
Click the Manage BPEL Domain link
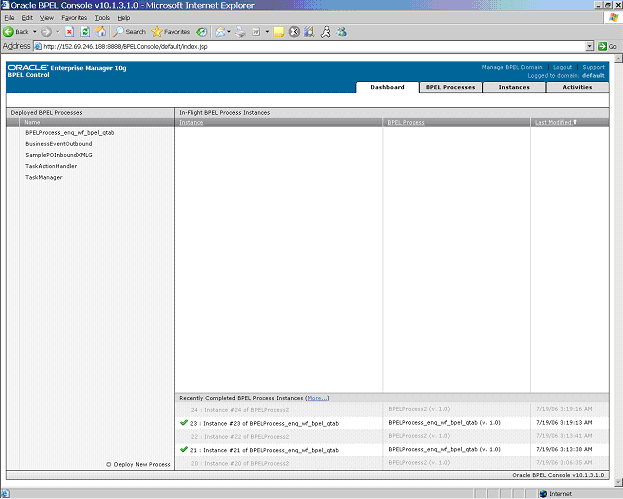click(512, 67)
